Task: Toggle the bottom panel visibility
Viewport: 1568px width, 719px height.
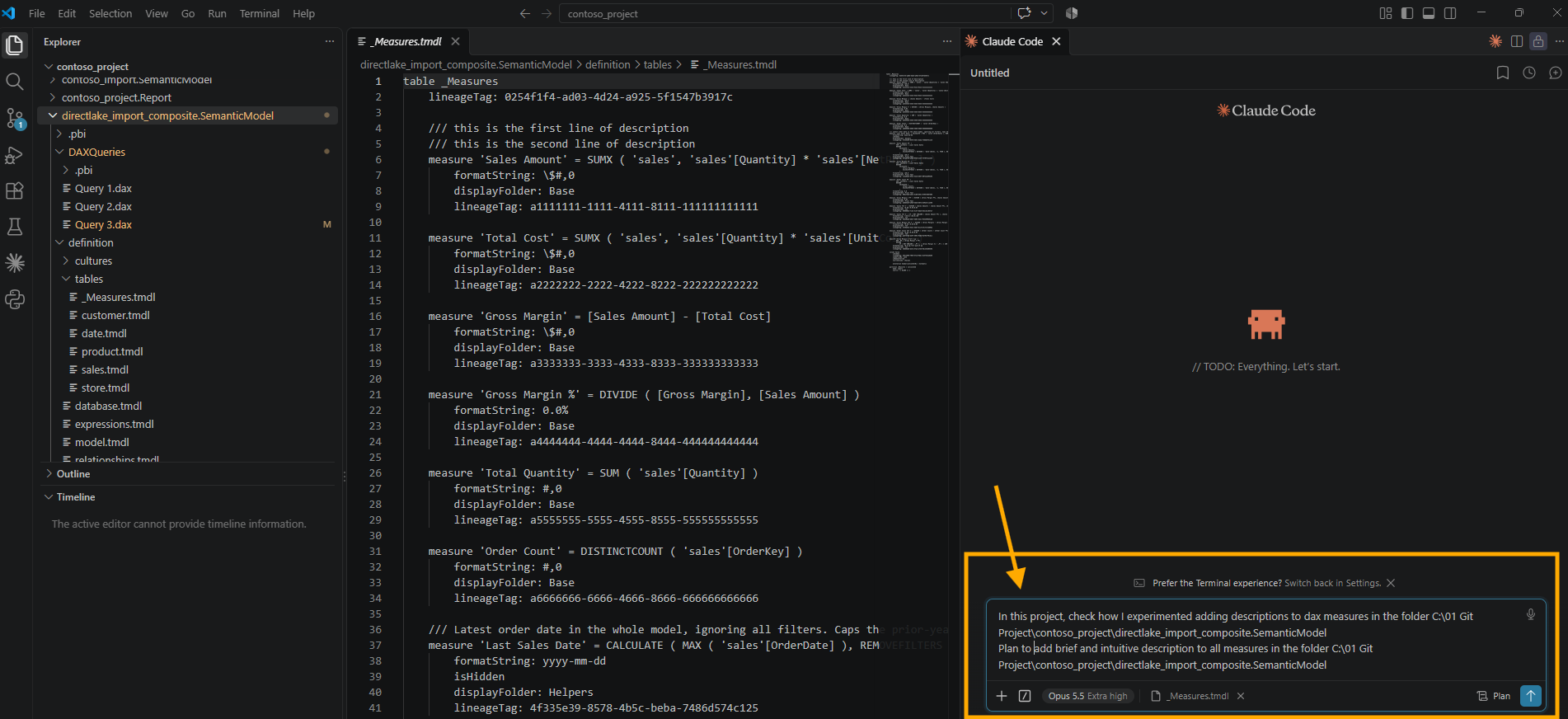Action: 1429,13
